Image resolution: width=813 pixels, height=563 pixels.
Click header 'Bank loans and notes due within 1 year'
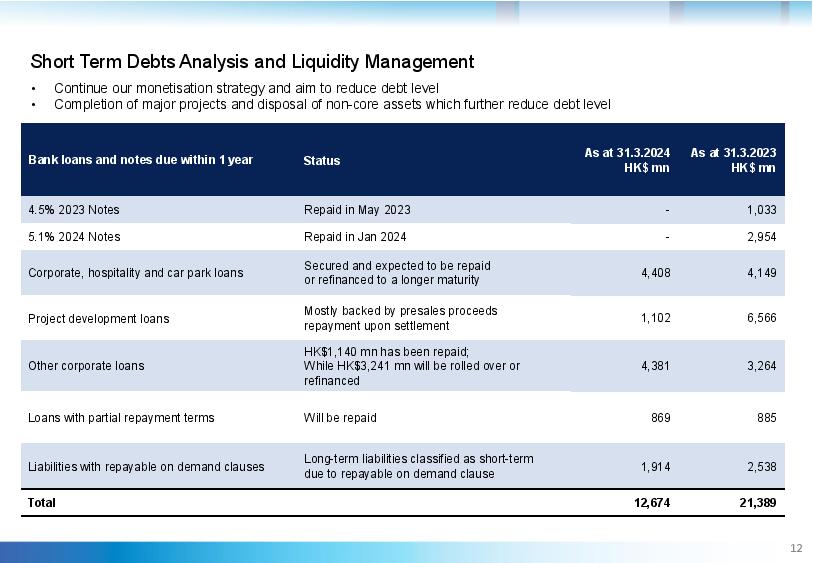pyautogui.click(x=140, y=160)
